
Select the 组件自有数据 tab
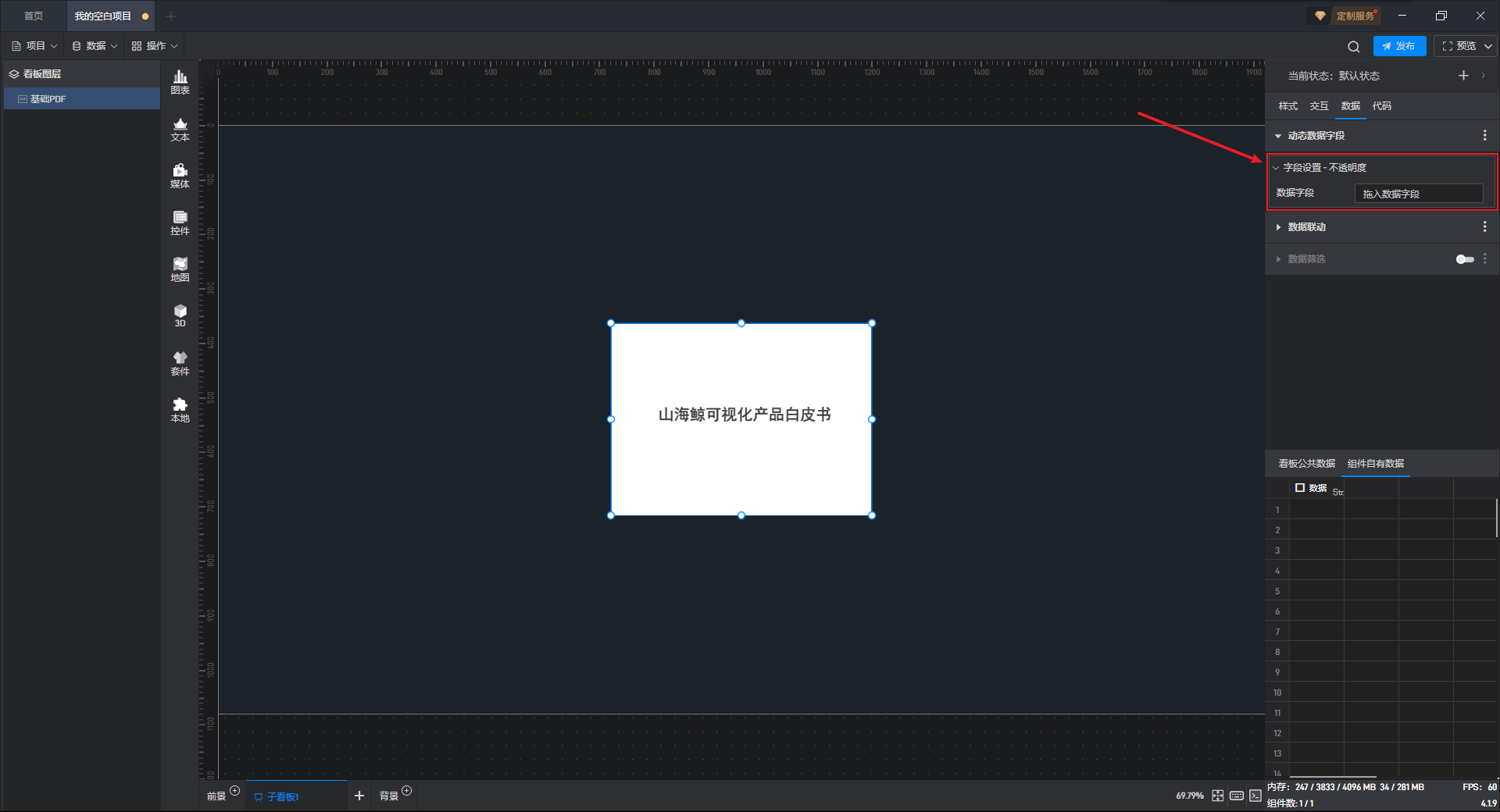pyautogui.click(x=1376, y=464)
